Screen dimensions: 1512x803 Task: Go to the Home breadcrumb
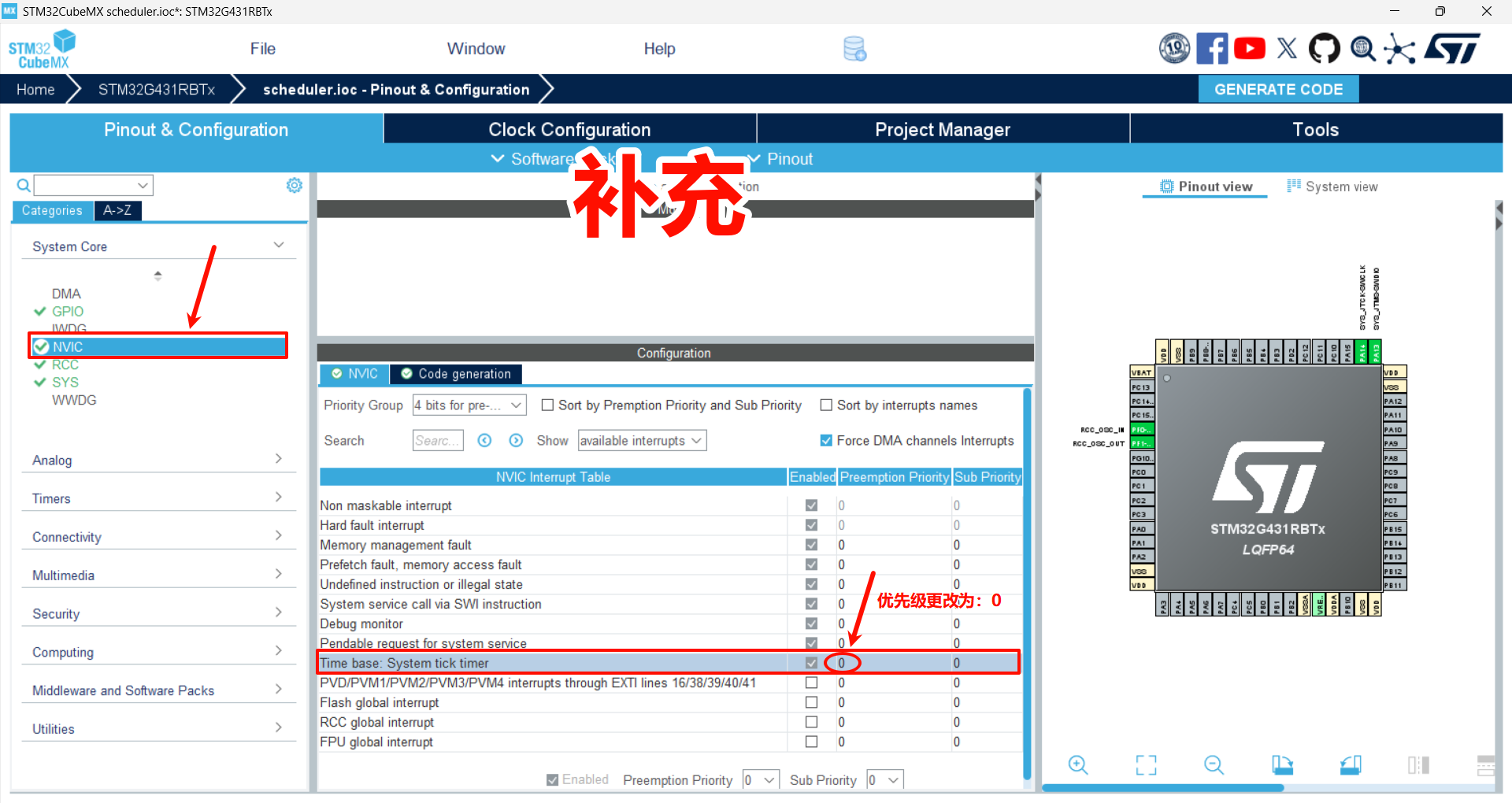pyautogui.click(x=35, y=89)
